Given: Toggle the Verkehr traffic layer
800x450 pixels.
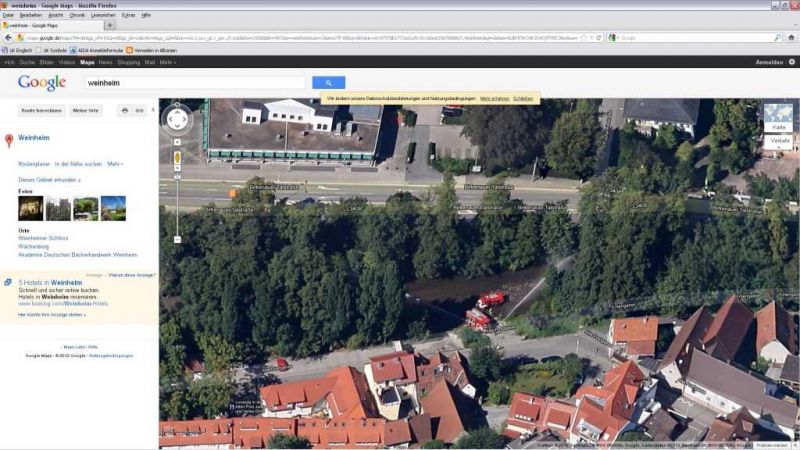Looking at the screenshot, I should tap(779, 141).
